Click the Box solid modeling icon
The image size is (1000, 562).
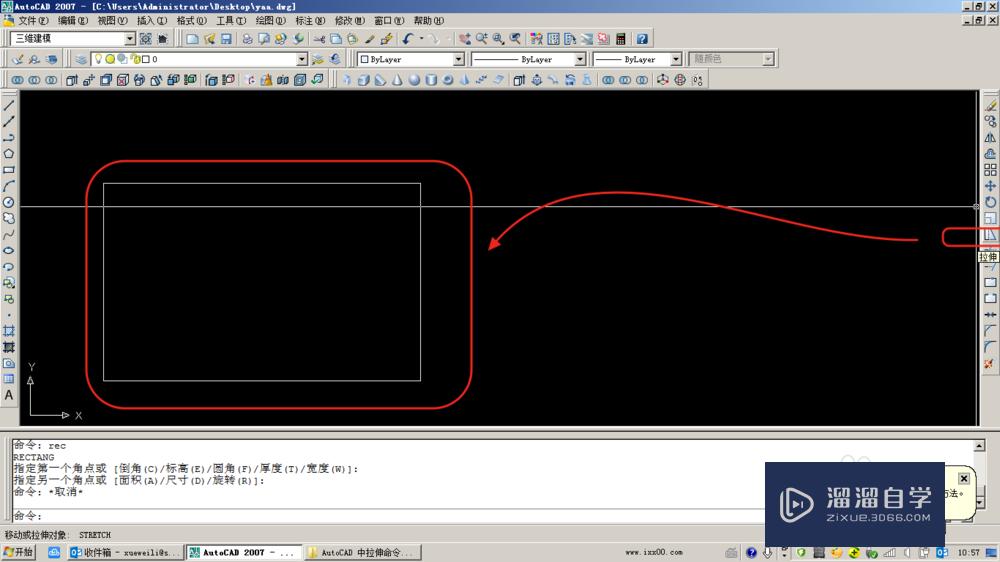coord(364,80)
